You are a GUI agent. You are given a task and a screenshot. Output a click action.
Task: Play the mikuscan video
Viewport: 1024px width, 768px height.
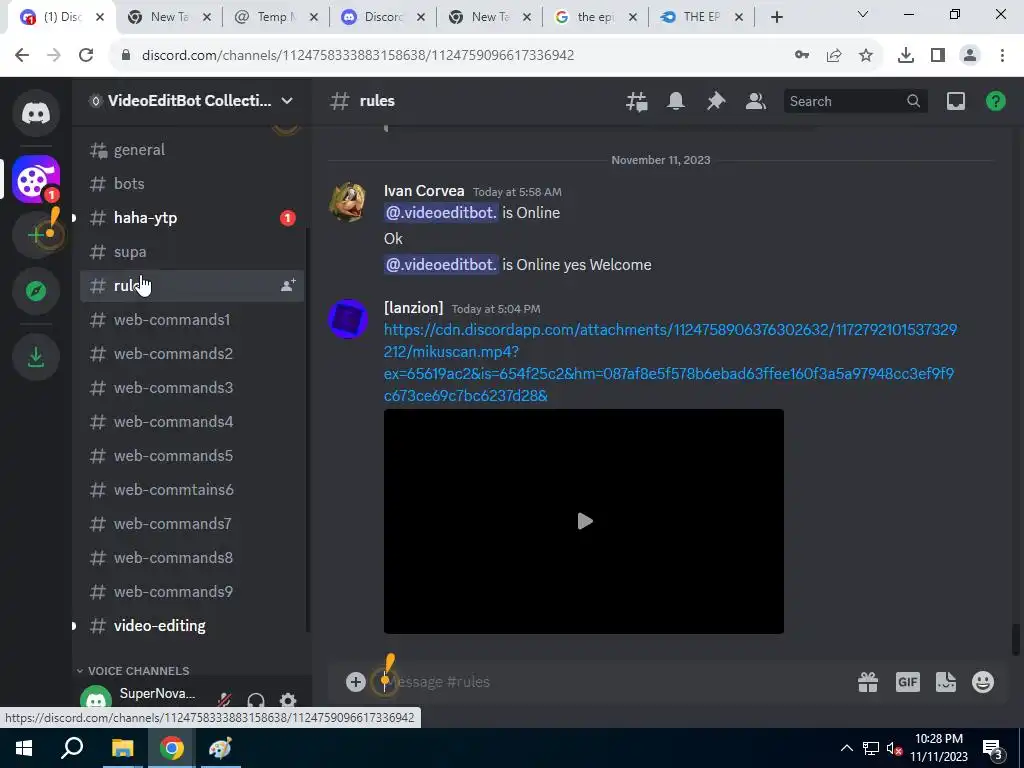point(584,521)
